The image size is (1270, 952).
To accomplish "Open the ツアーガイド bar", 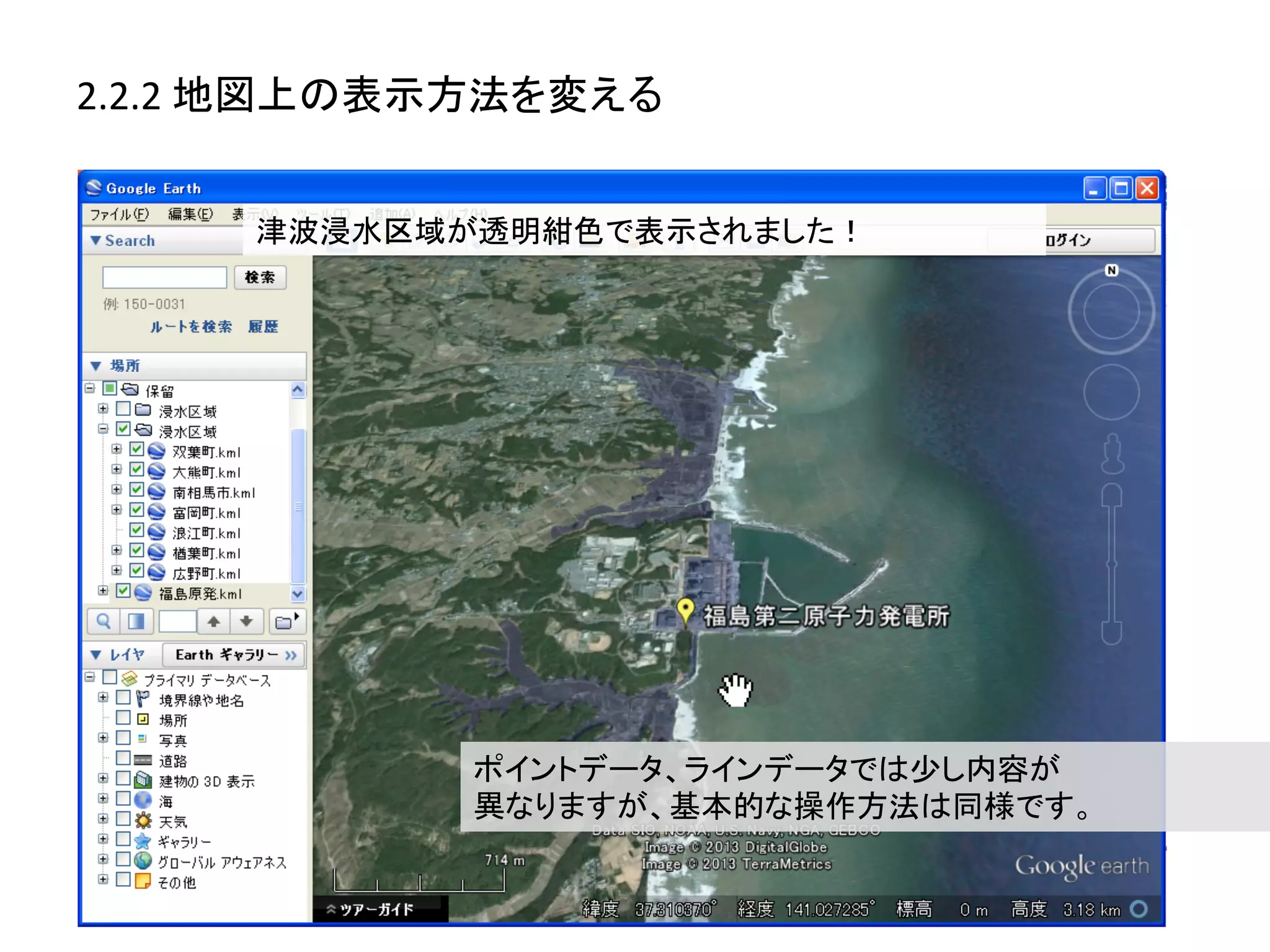I will pyautogui.click(x=380, y=909).
